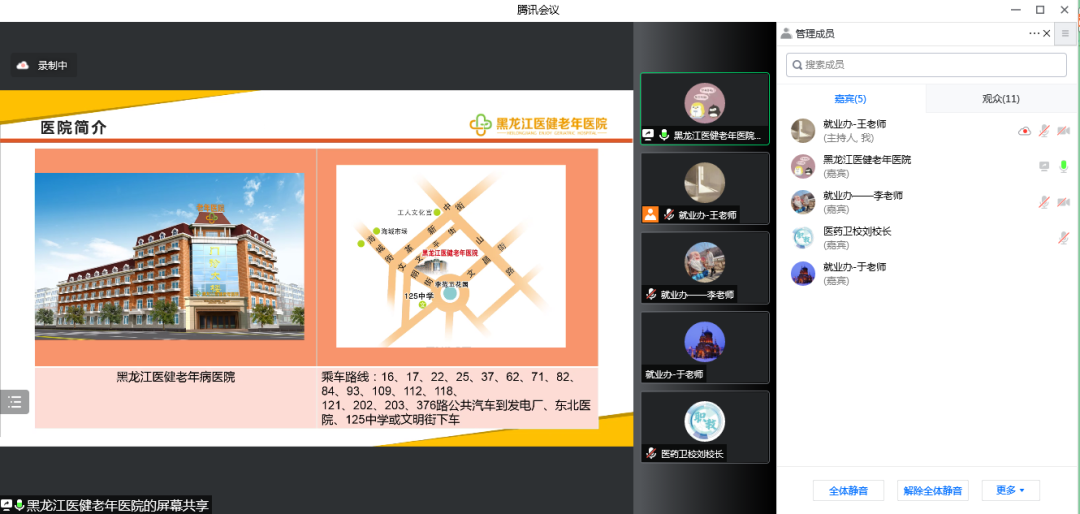Close the 管理成员 panel with the X

1047,33
